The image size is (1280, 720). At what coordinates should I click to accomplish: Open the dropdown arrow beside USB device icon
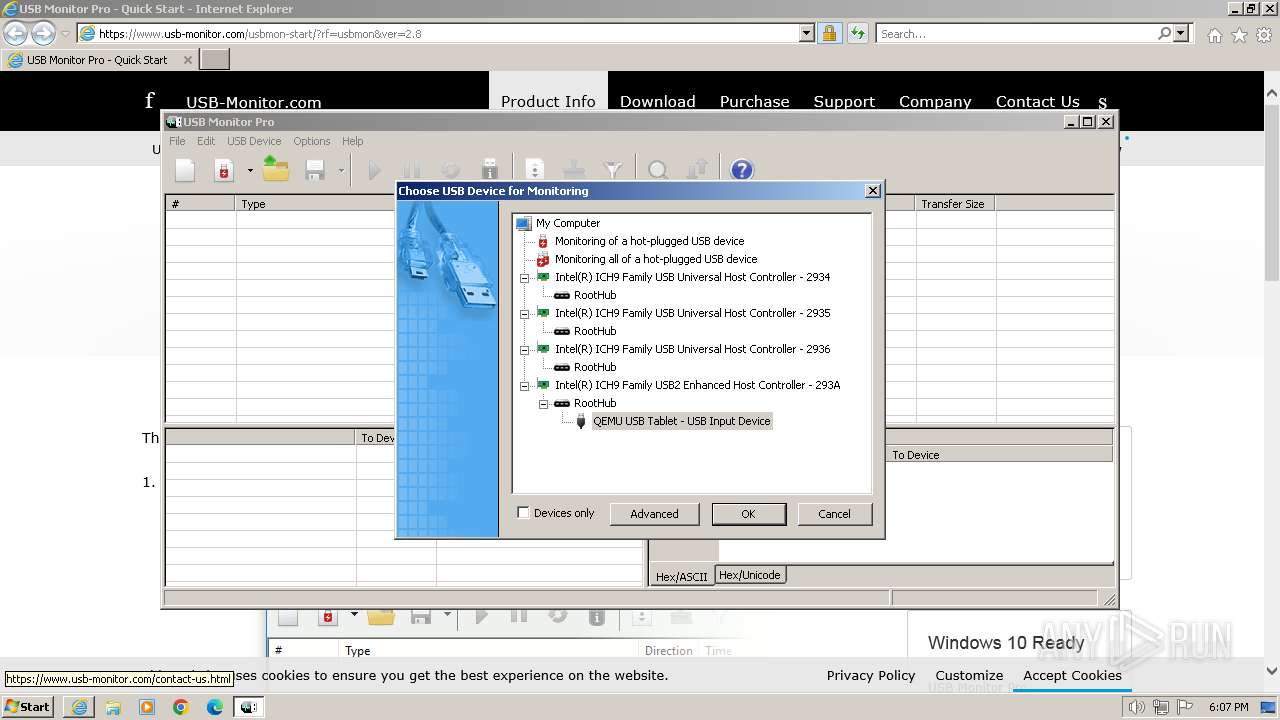tap(250, 171)
